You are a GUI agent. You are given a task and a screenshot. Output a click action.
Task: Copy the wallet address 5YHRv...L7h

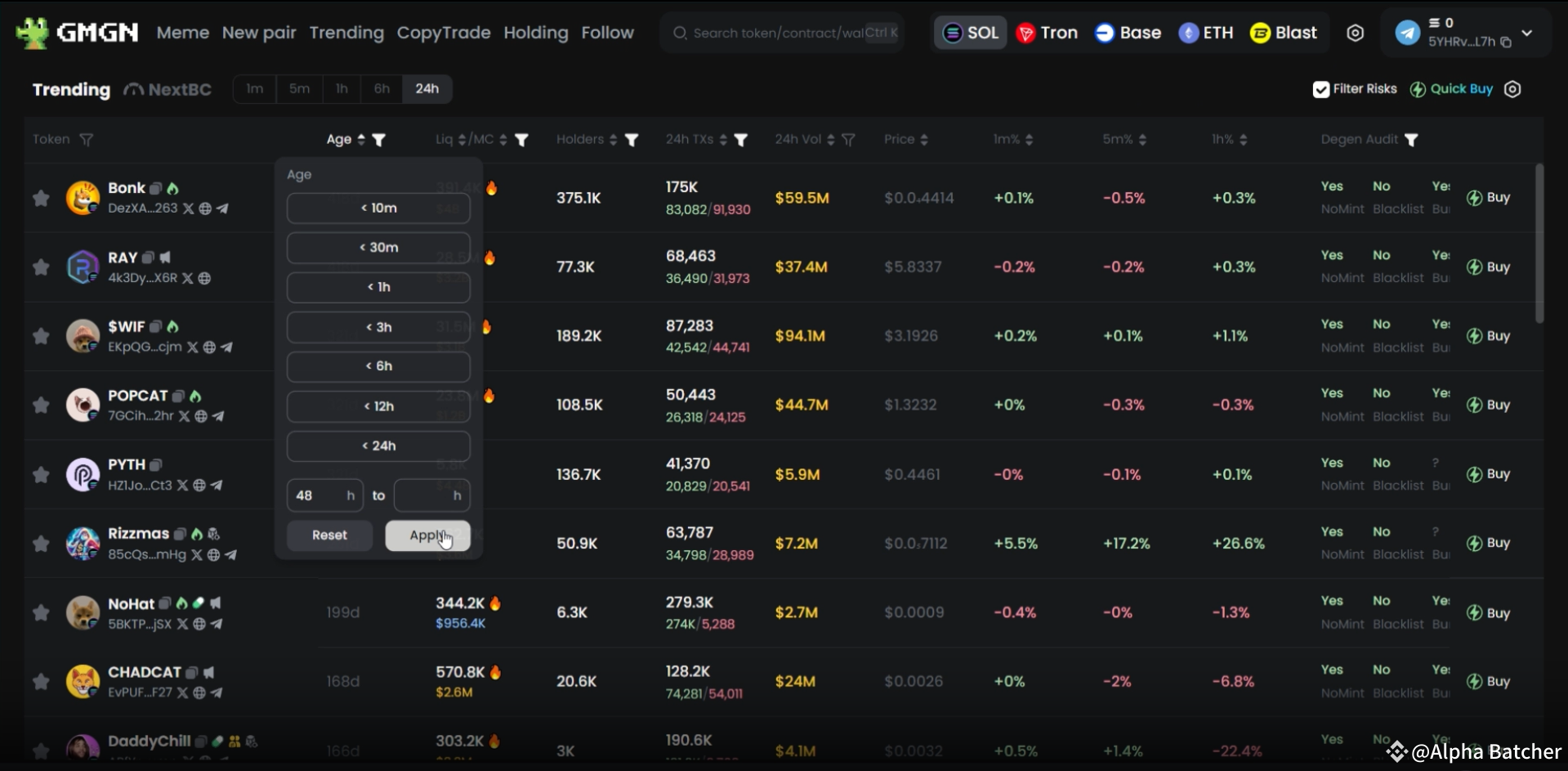tap(1506, 42)
